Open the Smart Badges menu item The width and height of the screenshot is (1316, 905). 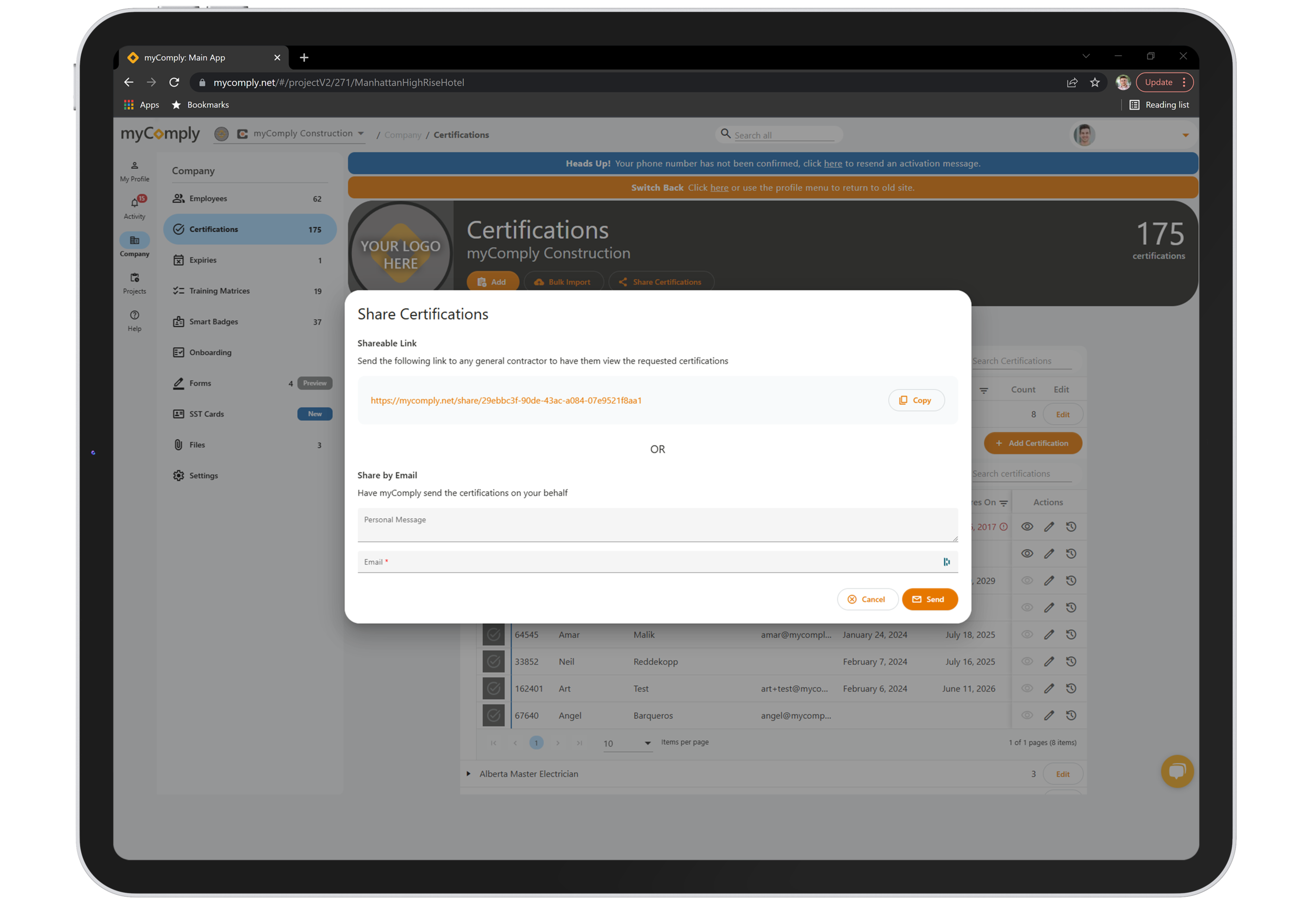[249, 321]
